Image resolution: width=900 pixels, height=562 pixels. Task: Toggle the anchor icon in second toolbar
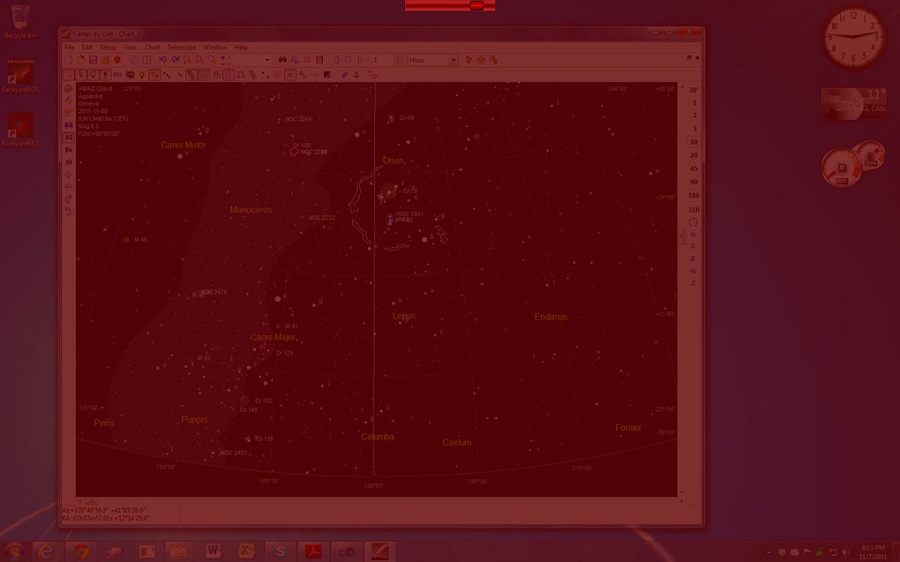click(x=356, y=75)
